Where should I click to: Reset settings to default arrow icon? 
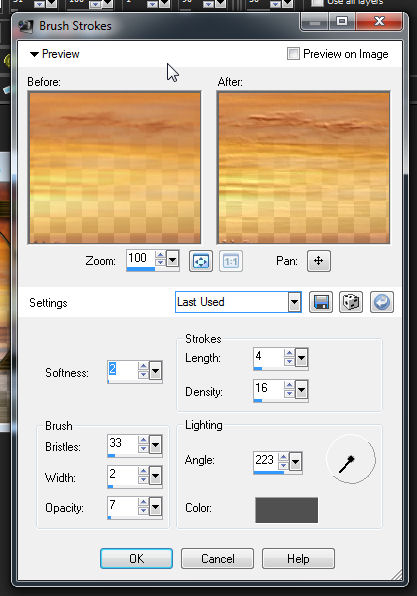[382, 303]
